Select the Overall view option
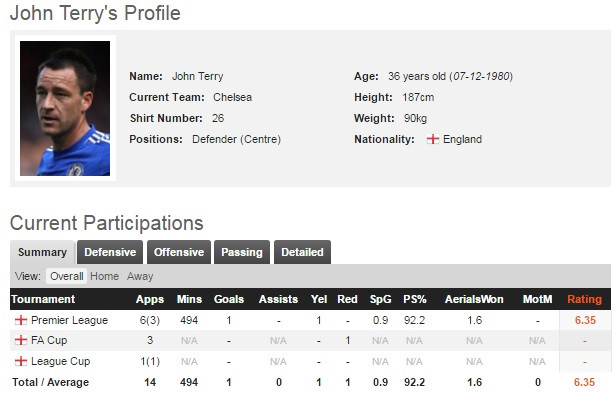The height and width of the screenshot is (393, 616). pos(66,276)
